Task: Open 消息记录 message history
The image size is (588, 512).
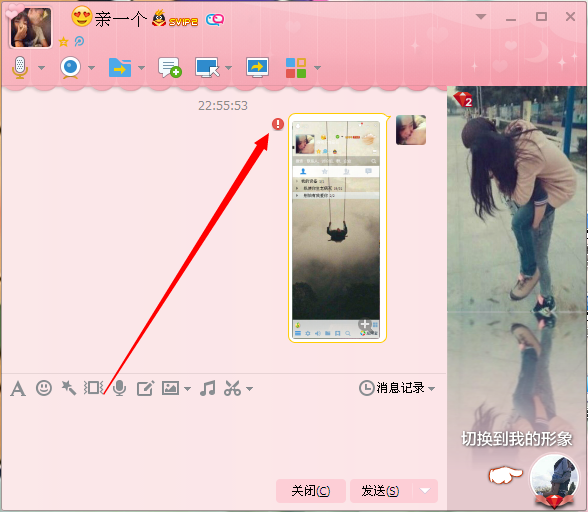Action: pos(392,388)
